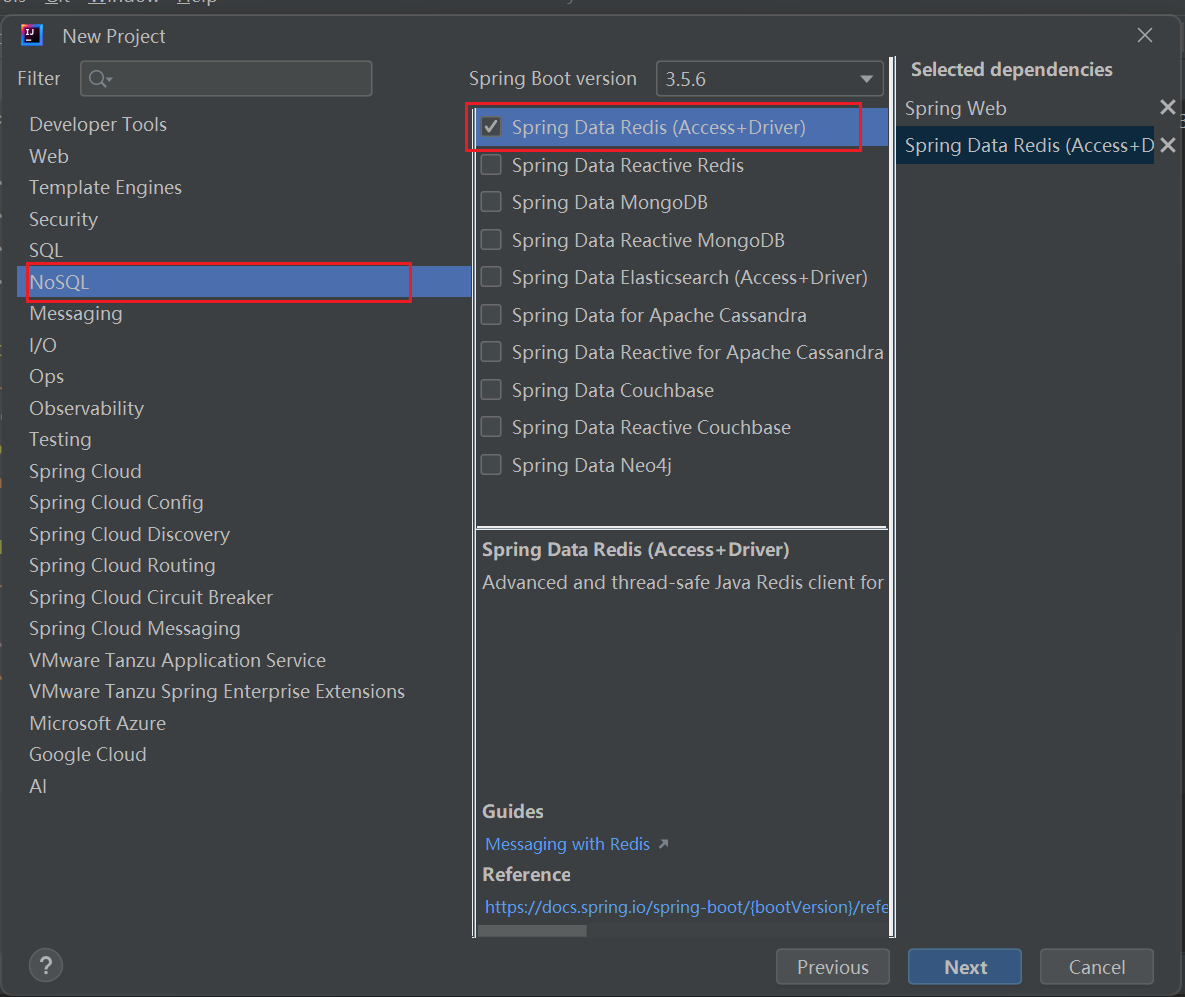Click the Next button
1185x997 pixels.
[x=965, y=967]
